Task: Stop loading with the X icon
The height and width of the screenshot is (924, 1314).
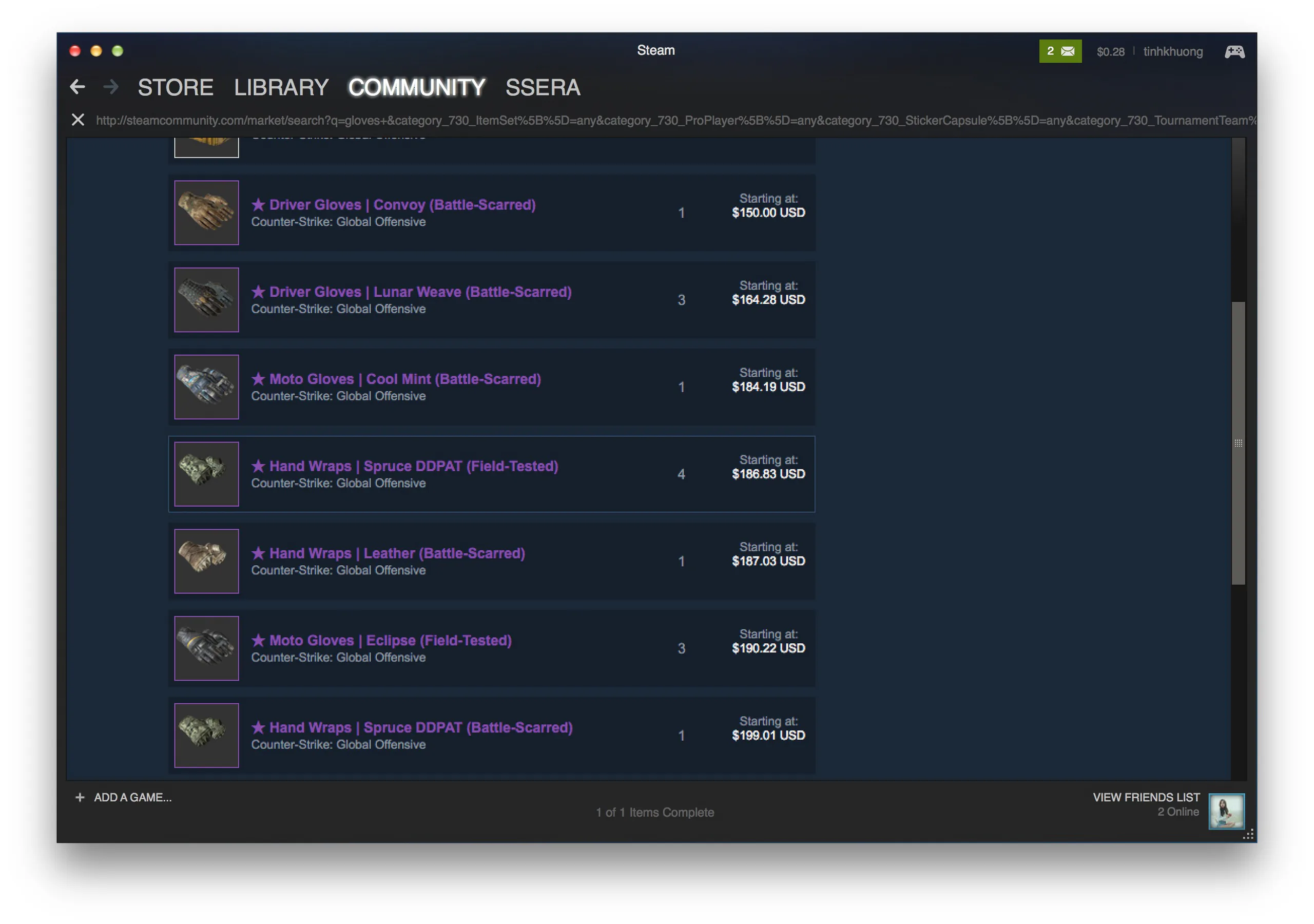Action: coord(78,120)
